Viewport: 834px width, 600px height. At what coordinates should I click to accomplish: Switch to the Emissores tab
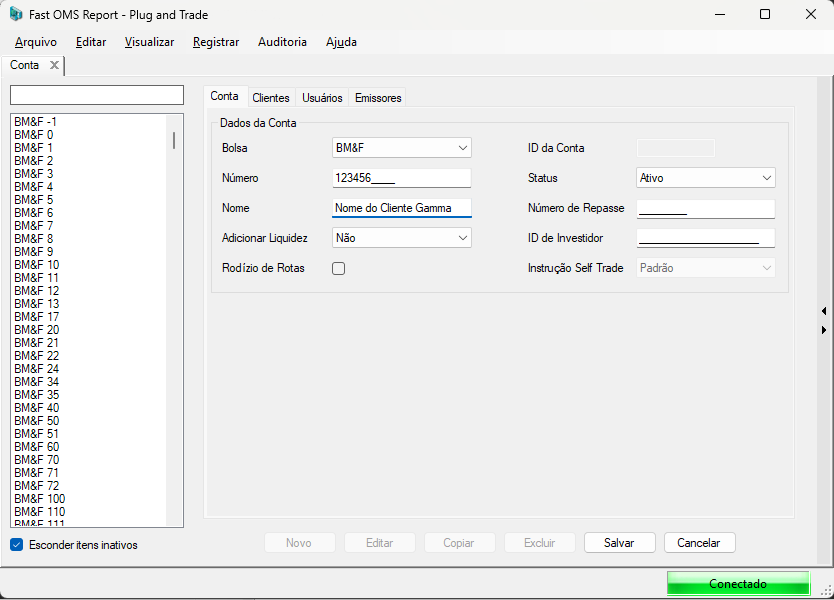[x=378, y=98]
